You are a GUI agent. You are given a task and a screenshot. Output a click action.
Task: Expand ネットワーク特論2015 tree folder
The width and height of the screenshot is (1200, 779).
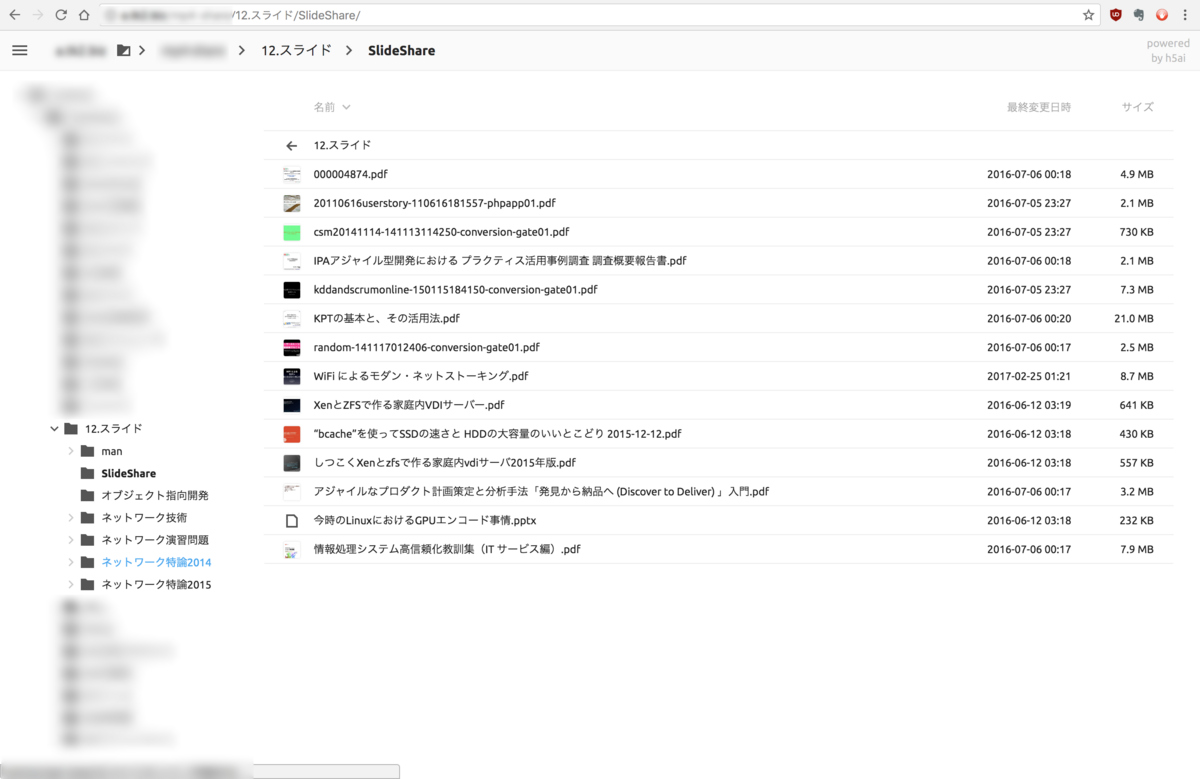click(x=71, y=584)
